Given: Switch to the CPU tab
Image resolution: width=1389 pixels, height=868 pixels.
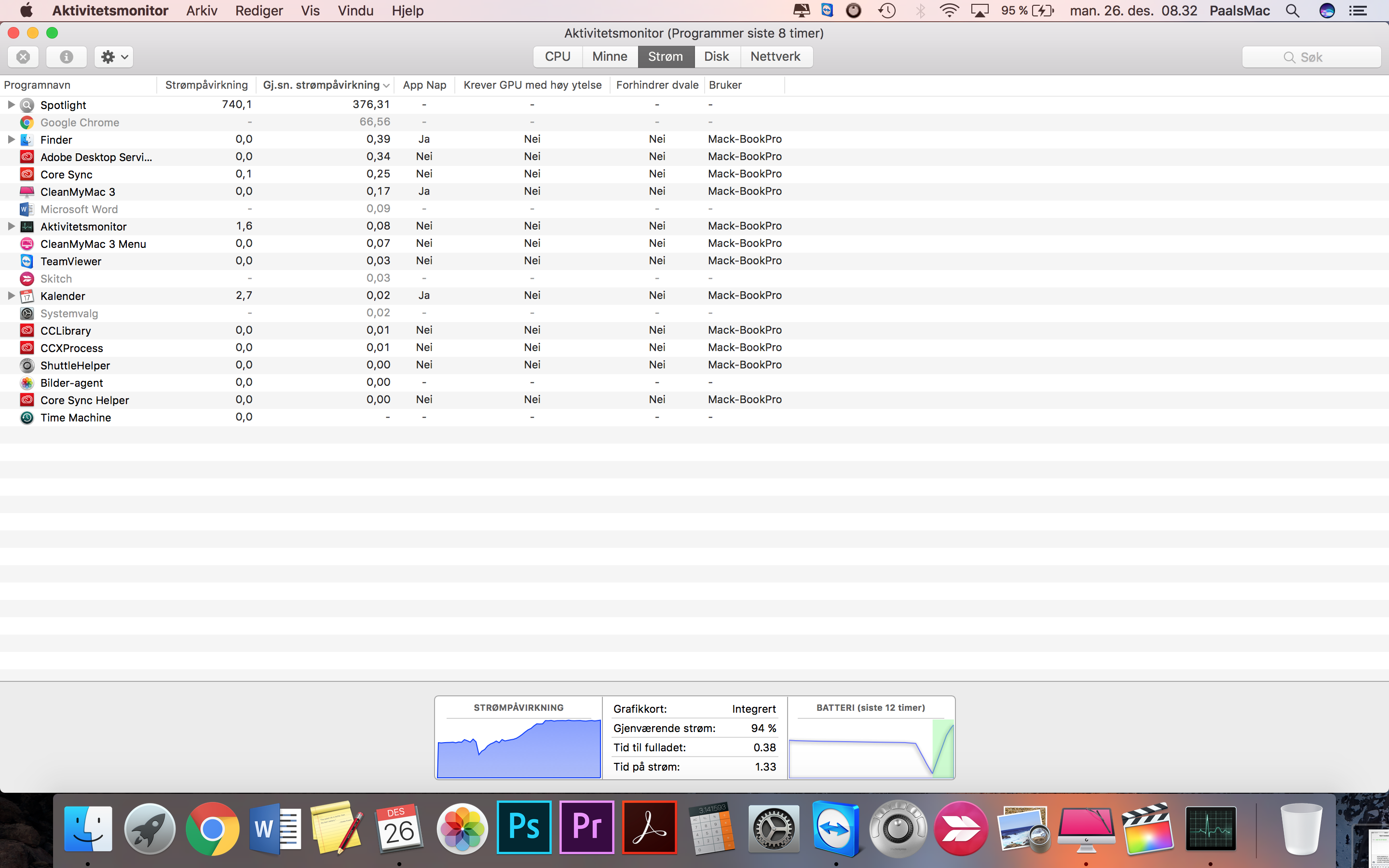Looking at the screenshot, I should (x=558, y=56).
